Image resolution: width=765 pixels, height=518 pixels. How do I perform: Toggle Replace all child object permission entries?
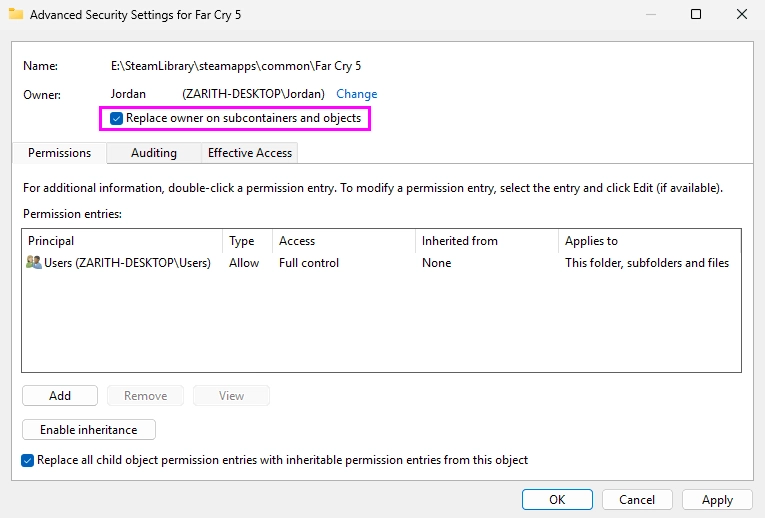27,460
